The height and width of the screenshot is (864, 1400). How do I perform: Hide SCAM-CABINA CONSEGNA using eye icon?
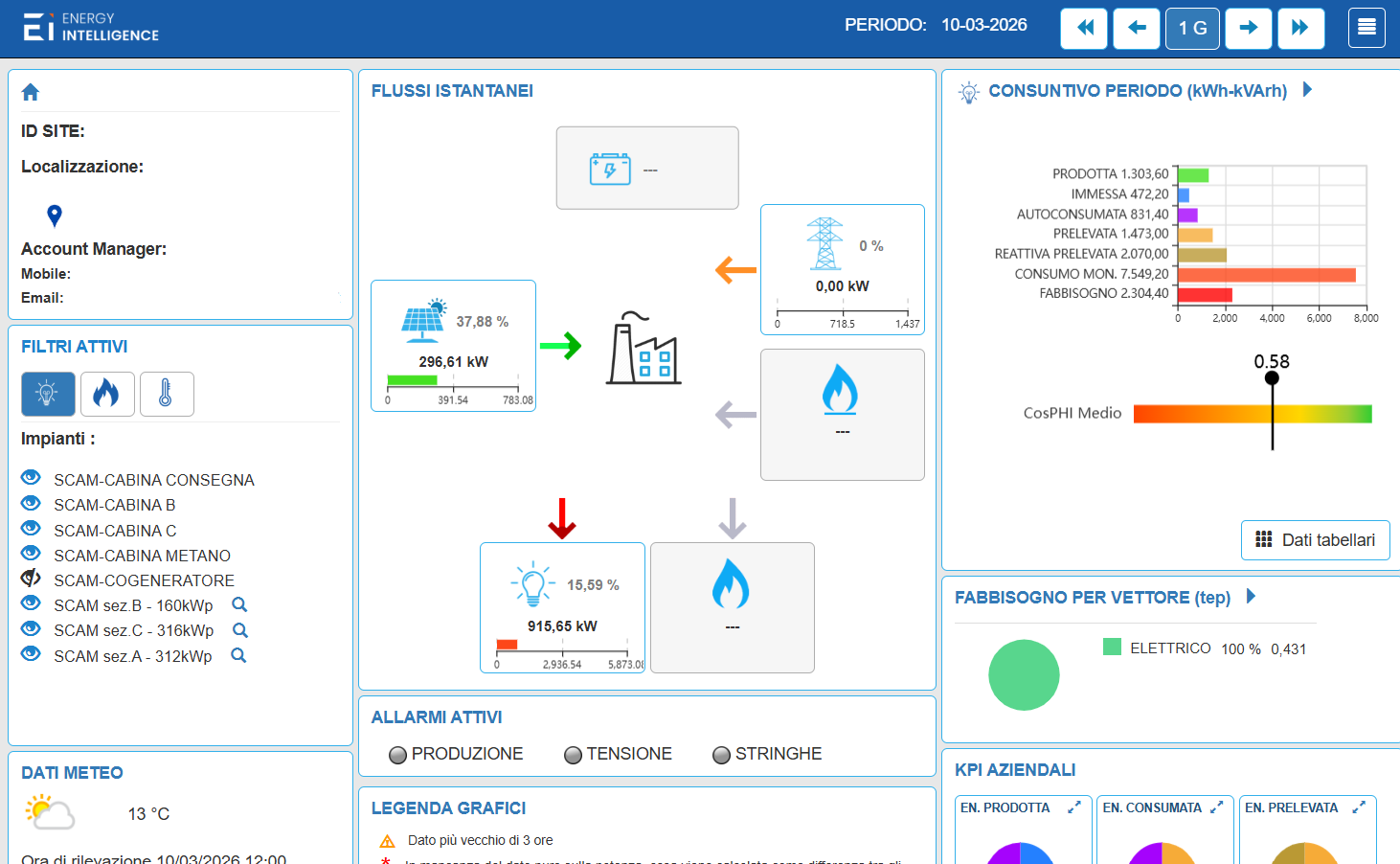coord(32,478)
